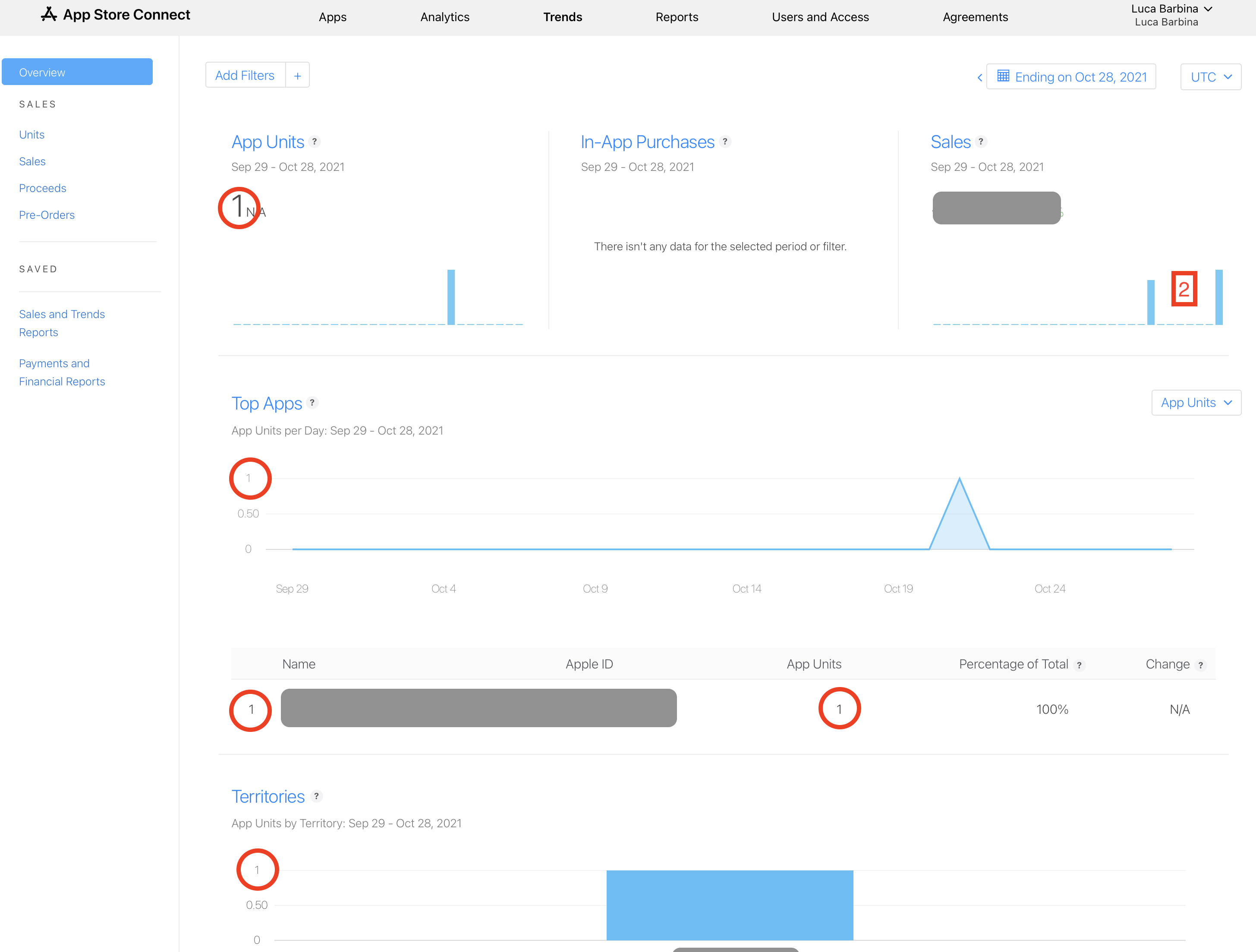This screenshot has height=952, width=1256.
Task: Open the Units sidebar link
Action: 32,135
